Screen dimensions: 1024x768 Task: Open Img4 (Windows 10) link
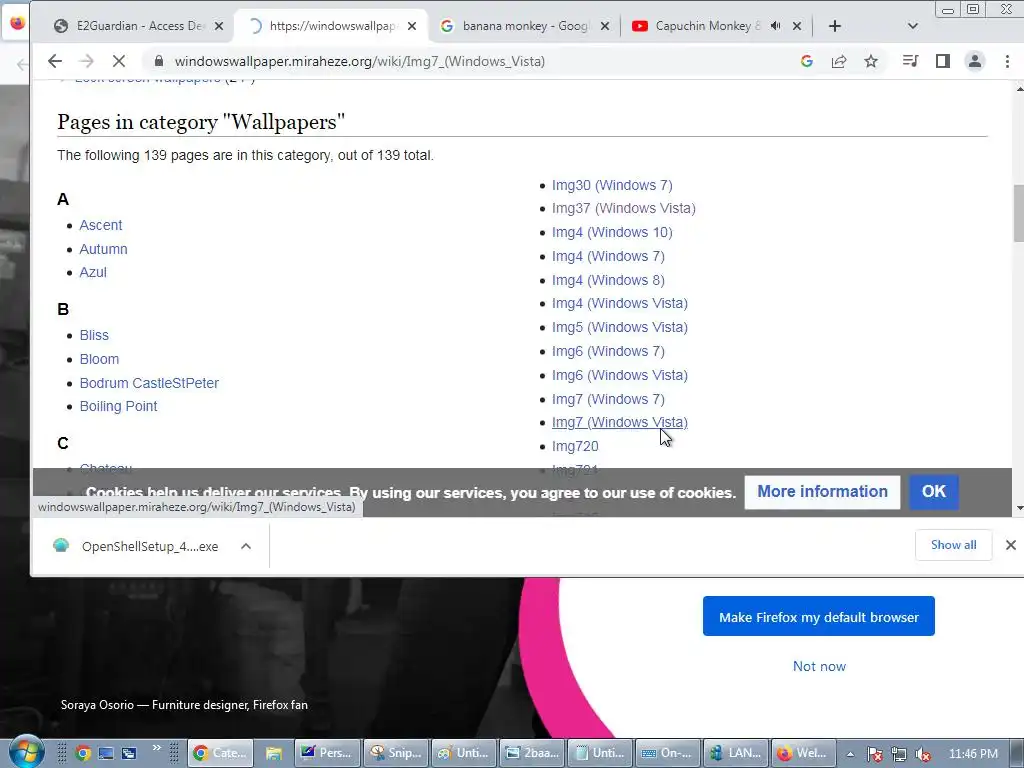pos(612,232)
